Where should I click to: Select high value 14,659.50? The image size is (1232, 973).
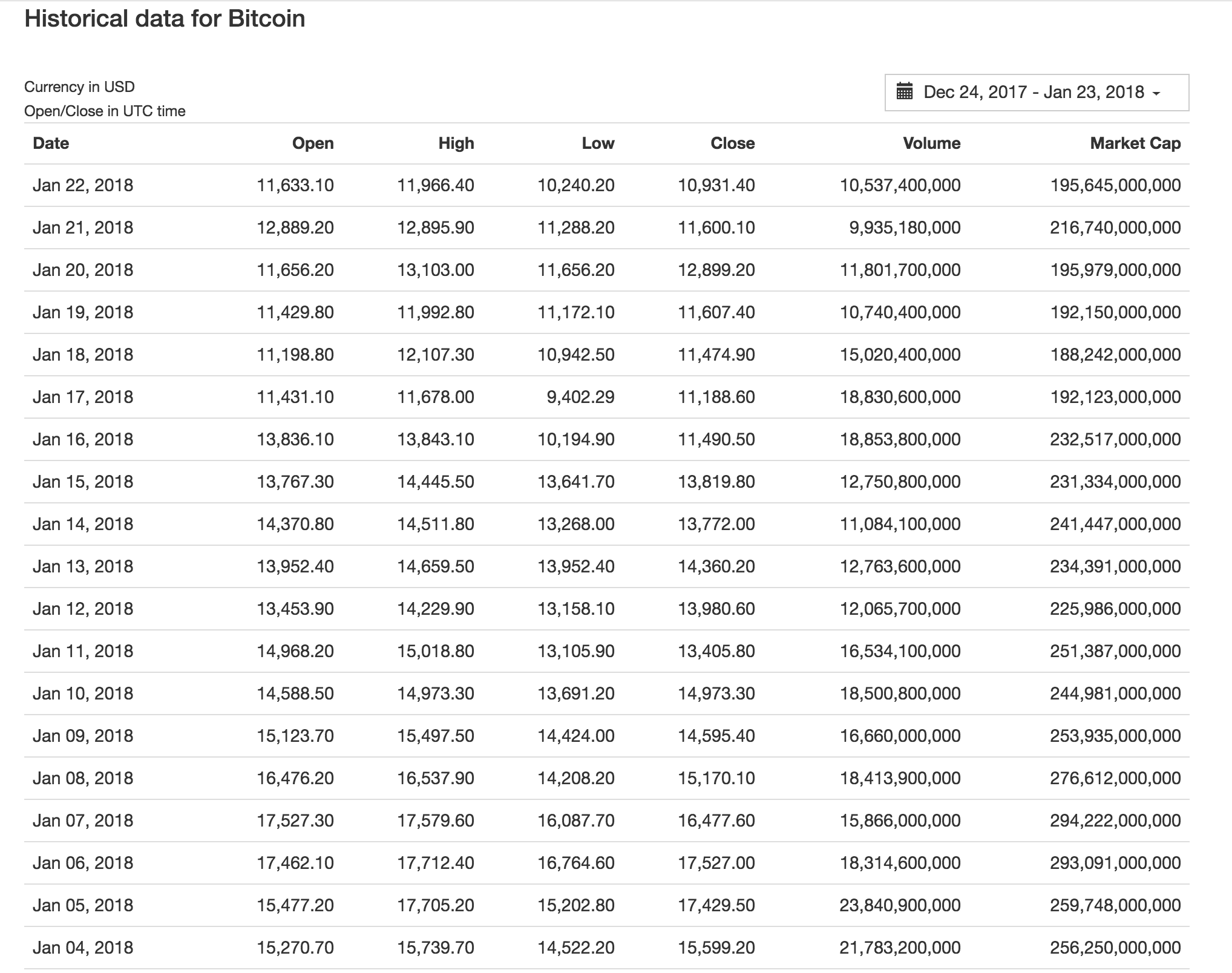[x=436, y=566]
